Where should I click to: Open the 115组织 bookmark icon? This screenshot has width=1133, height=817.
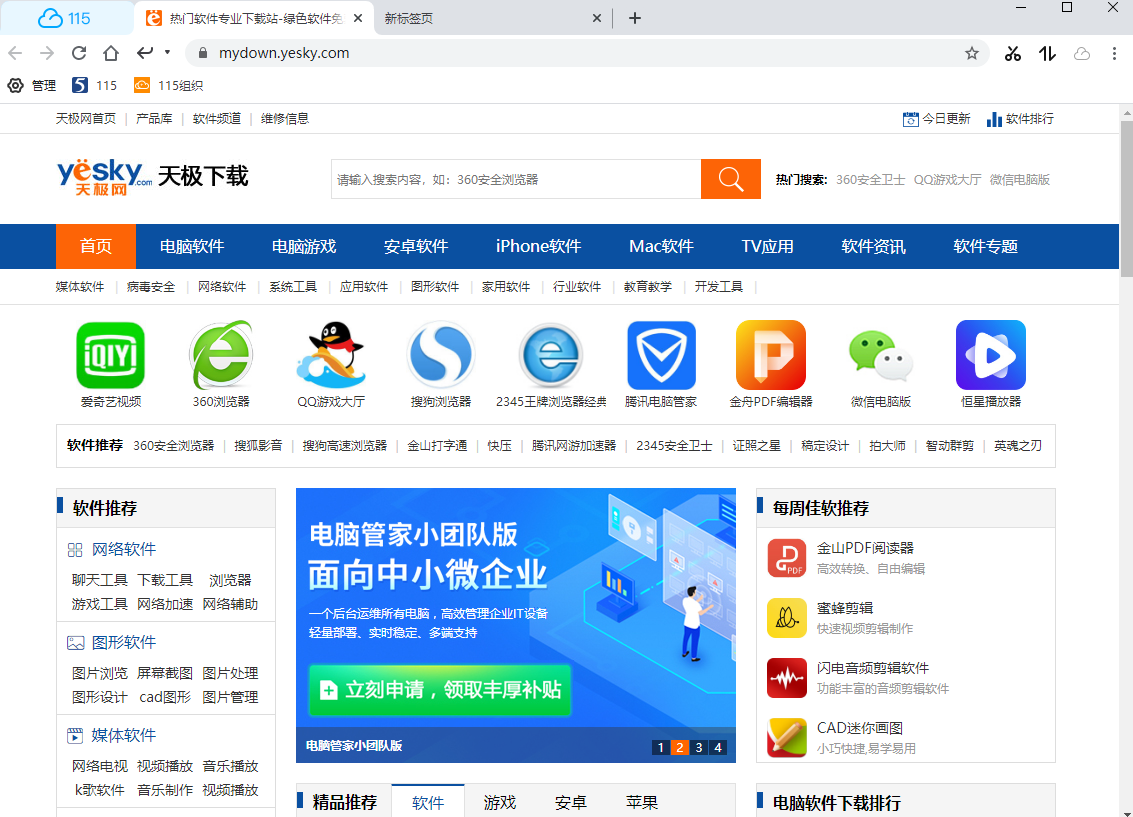[x=142, y=85]
